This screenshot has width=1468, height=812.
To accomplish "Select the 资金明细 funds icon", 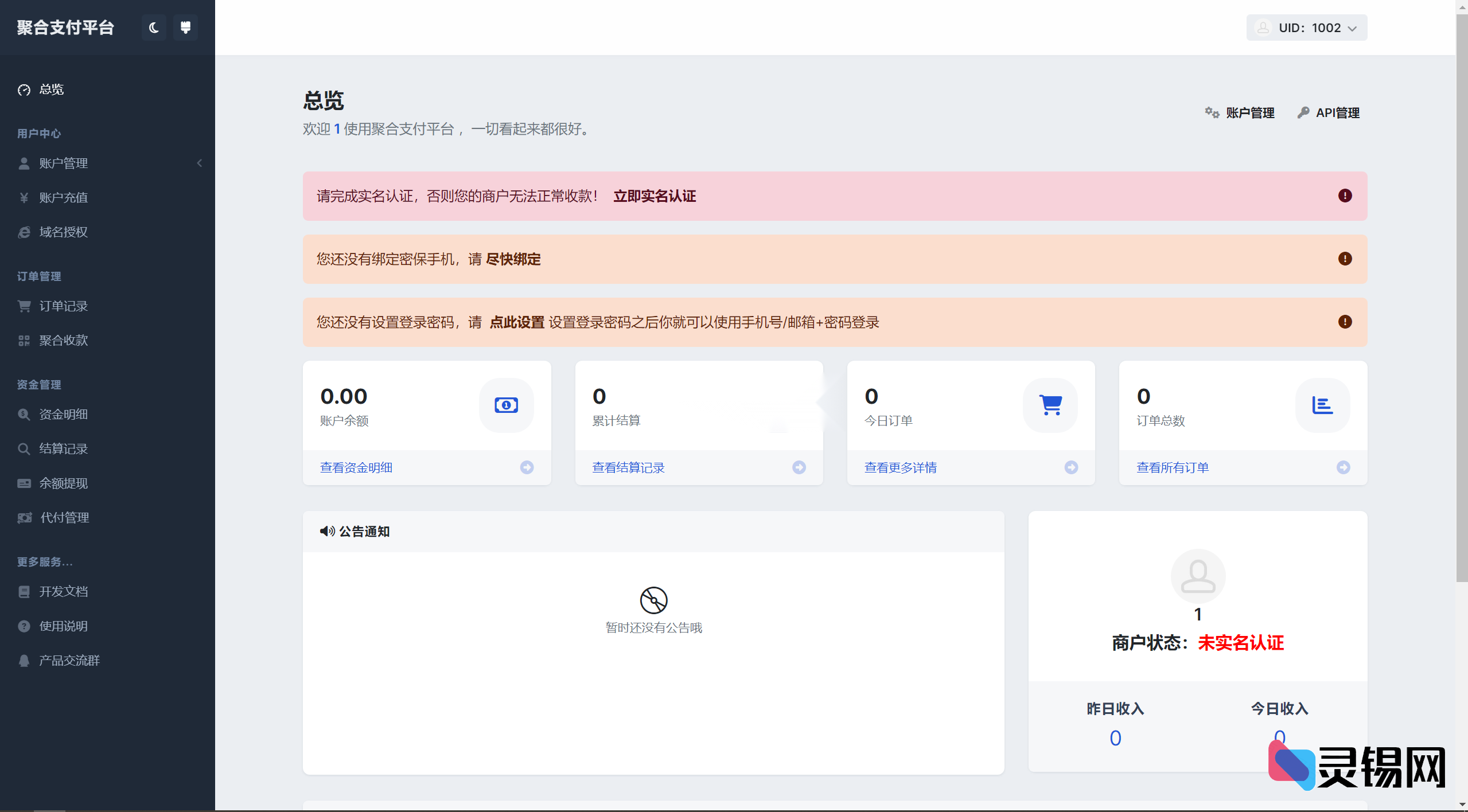I will click(x=24, y=414).
